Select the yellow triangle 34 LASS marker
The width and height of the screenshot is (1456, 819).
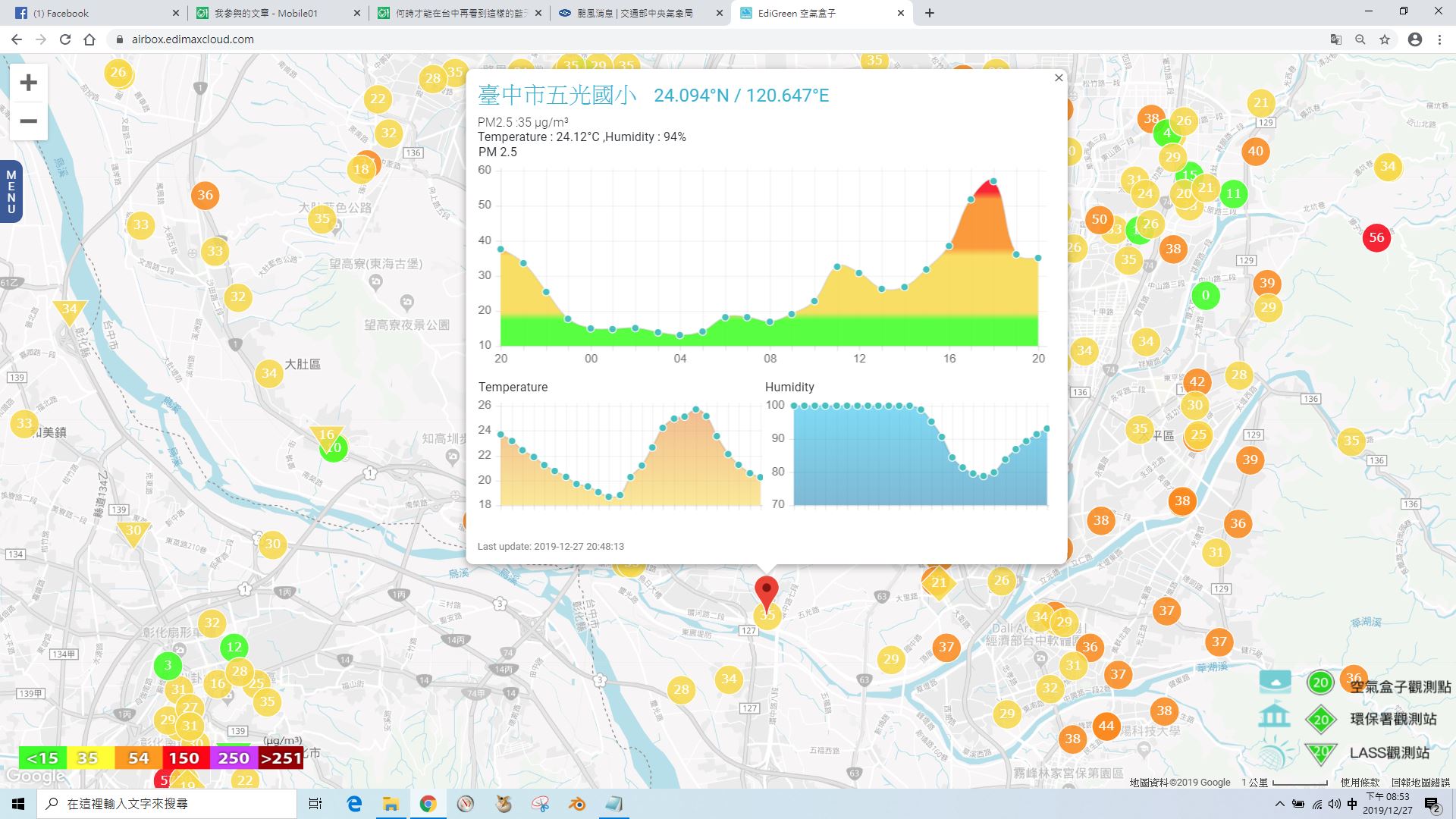pos(69,311)
